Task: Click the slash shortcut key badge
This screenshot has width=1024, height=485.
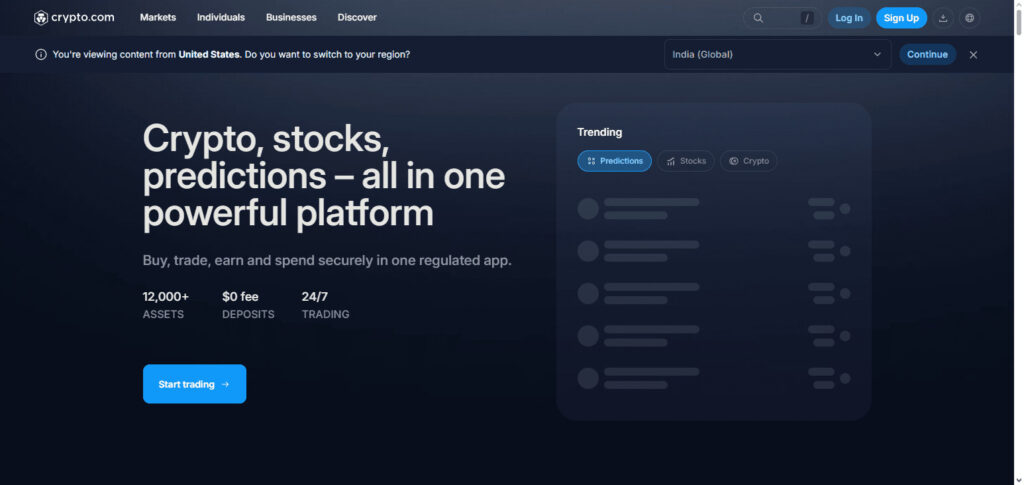Action: (807, 18)
